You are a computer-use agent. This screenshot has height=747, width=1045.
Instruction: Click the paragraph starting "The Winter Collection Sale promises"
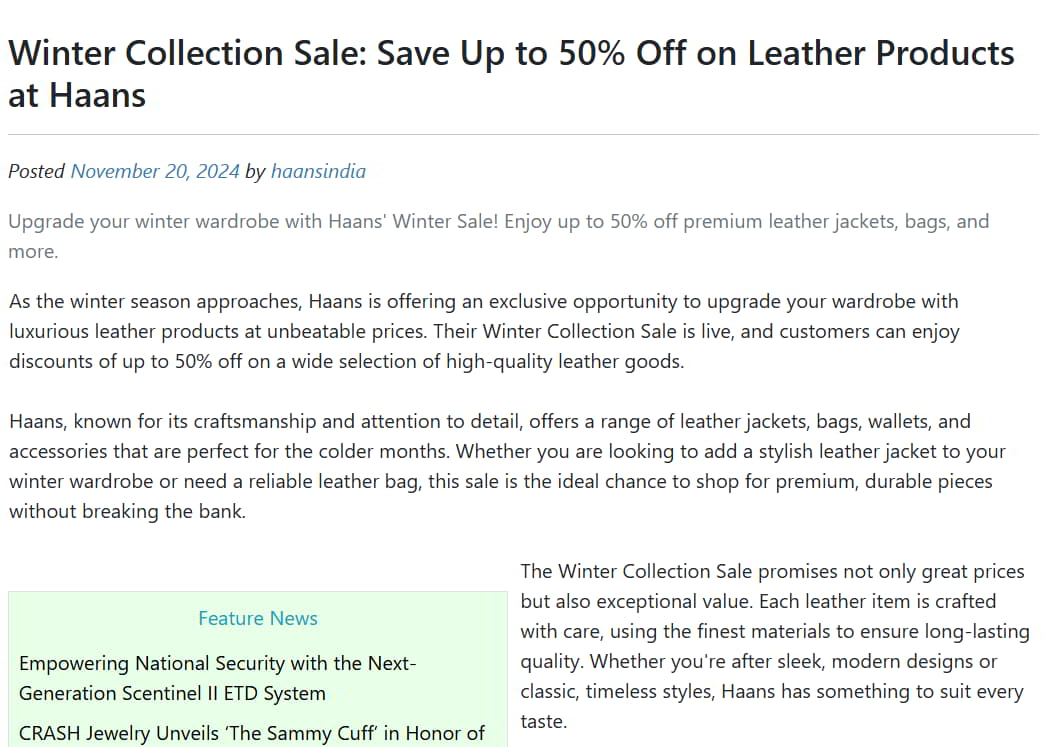(772, 646)
